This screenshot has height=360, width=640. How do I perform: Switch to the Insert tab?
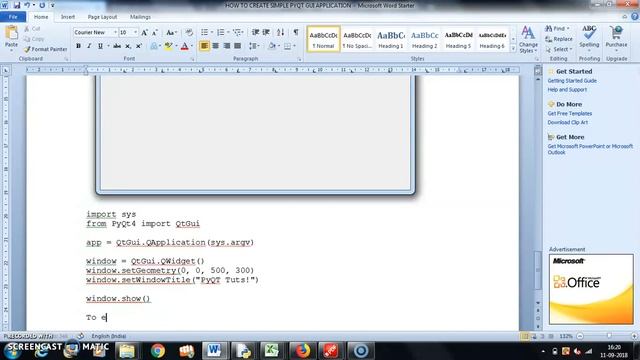68,17
